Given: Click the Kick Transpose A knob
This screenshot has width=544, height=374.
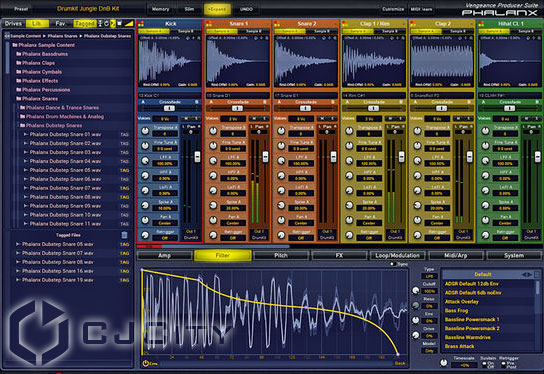Looking at the screenshot, I should pyautogui.click(x=145, y=131).
